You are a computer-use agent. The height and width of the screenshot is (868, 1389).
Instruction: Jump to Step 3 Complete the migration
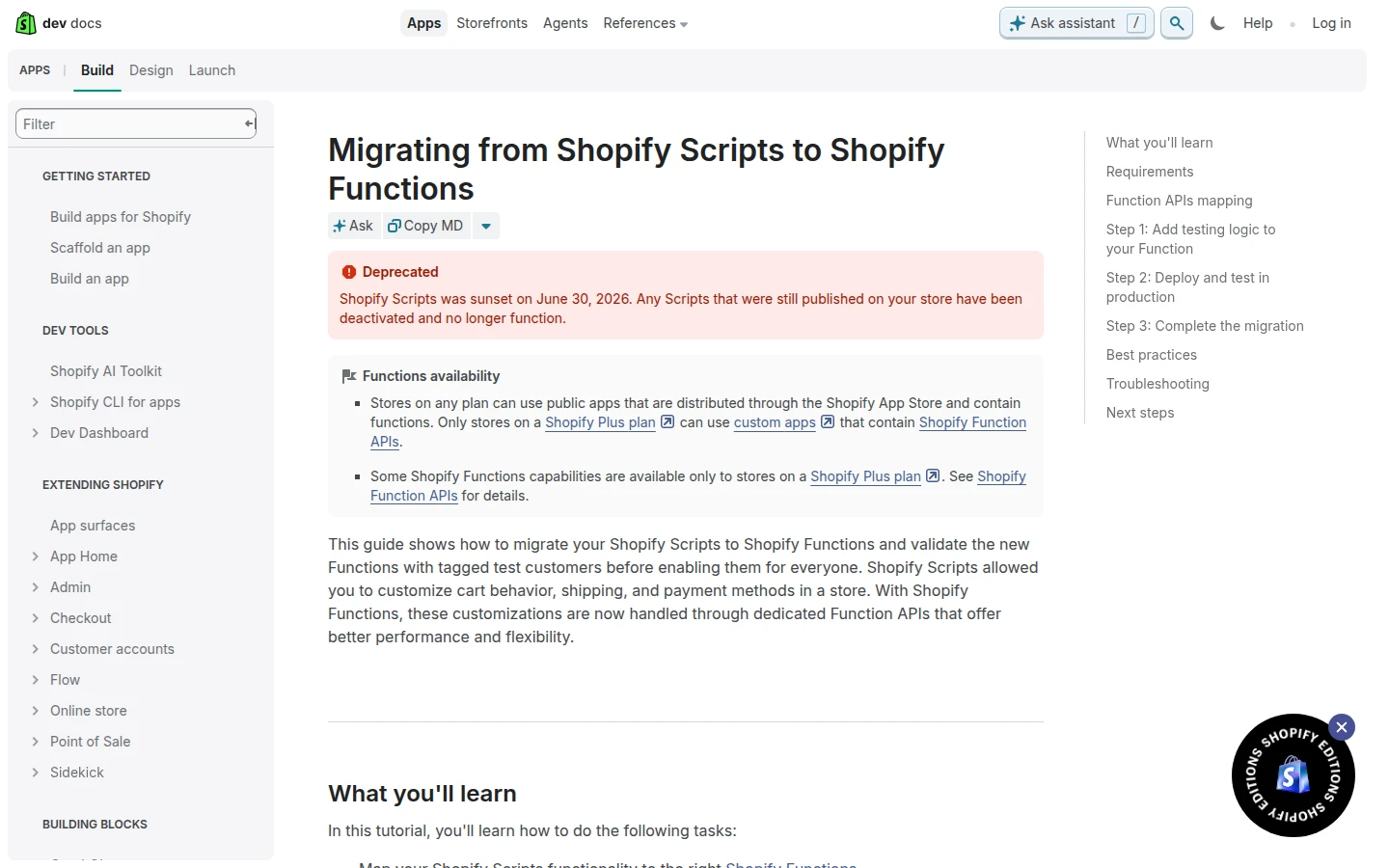point(1205,326)
